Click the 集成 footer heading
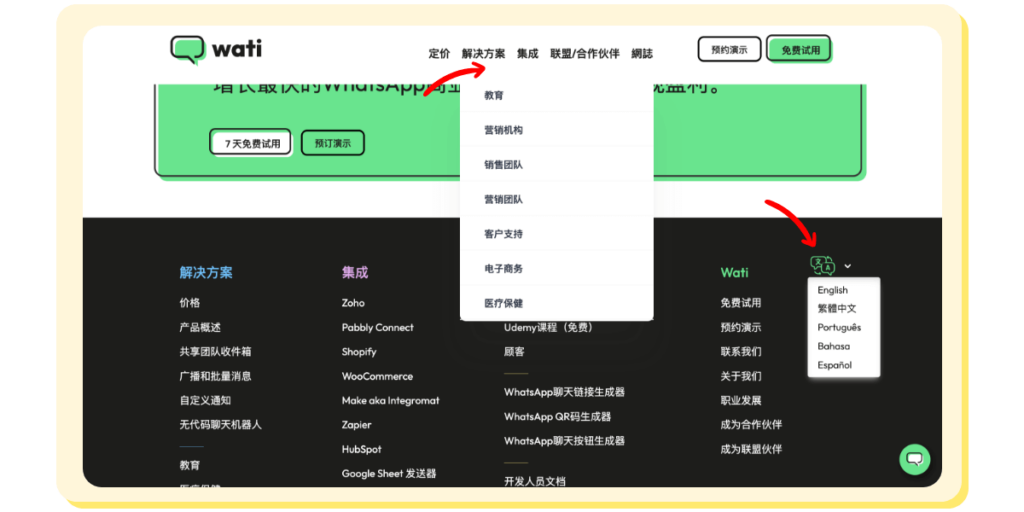Viewport: 1024px width, 512px height. 355,272
